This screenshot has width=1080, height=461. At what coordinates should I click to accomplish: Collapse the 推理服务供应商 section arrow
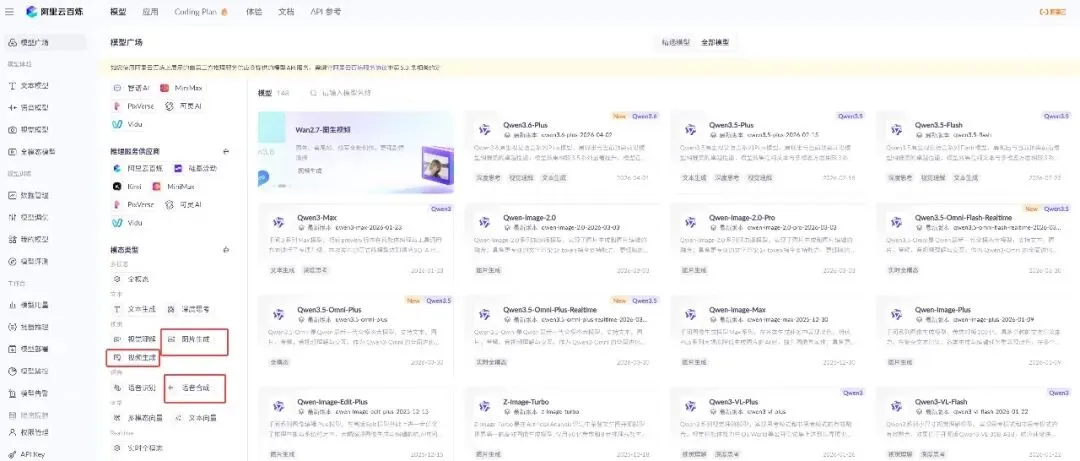coord(227,151)
